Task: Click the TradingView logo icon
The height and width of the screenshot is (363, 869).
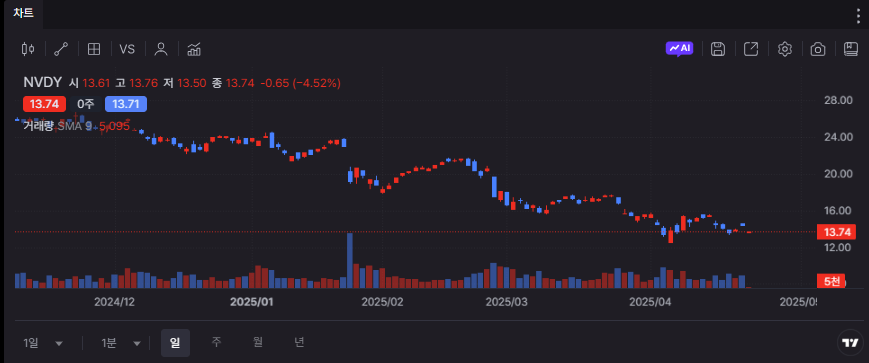Action: coord(850,343)
